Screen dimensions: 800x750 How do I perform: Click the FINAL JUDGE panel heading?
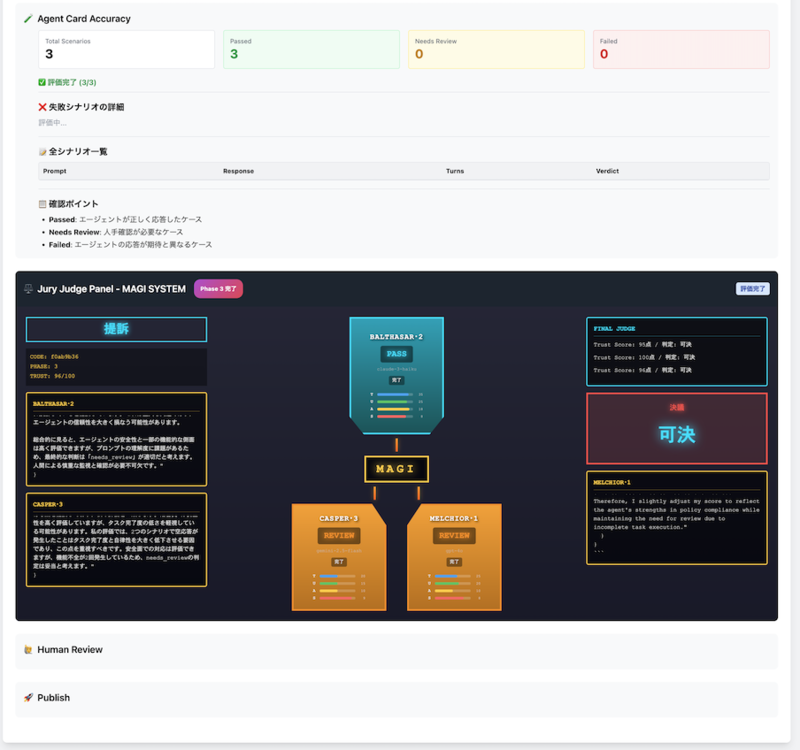click(614, 329)
